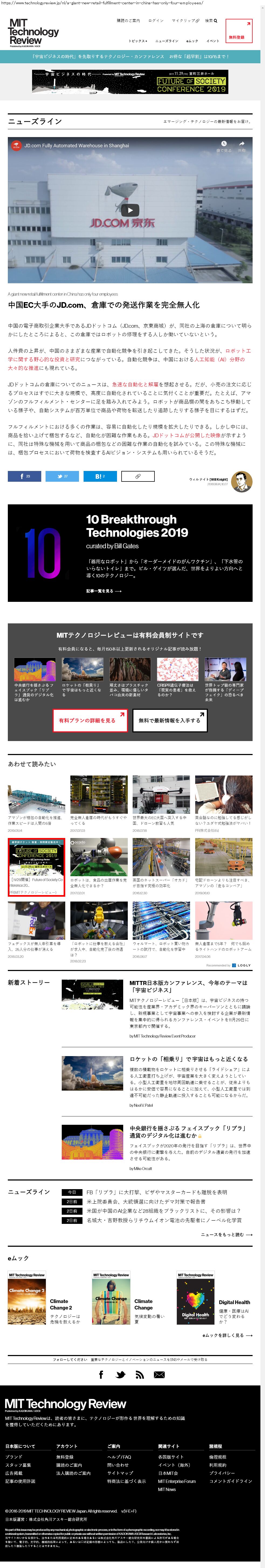
Task: Click the big 10 graphic image
Action: [x=43, y=553]
